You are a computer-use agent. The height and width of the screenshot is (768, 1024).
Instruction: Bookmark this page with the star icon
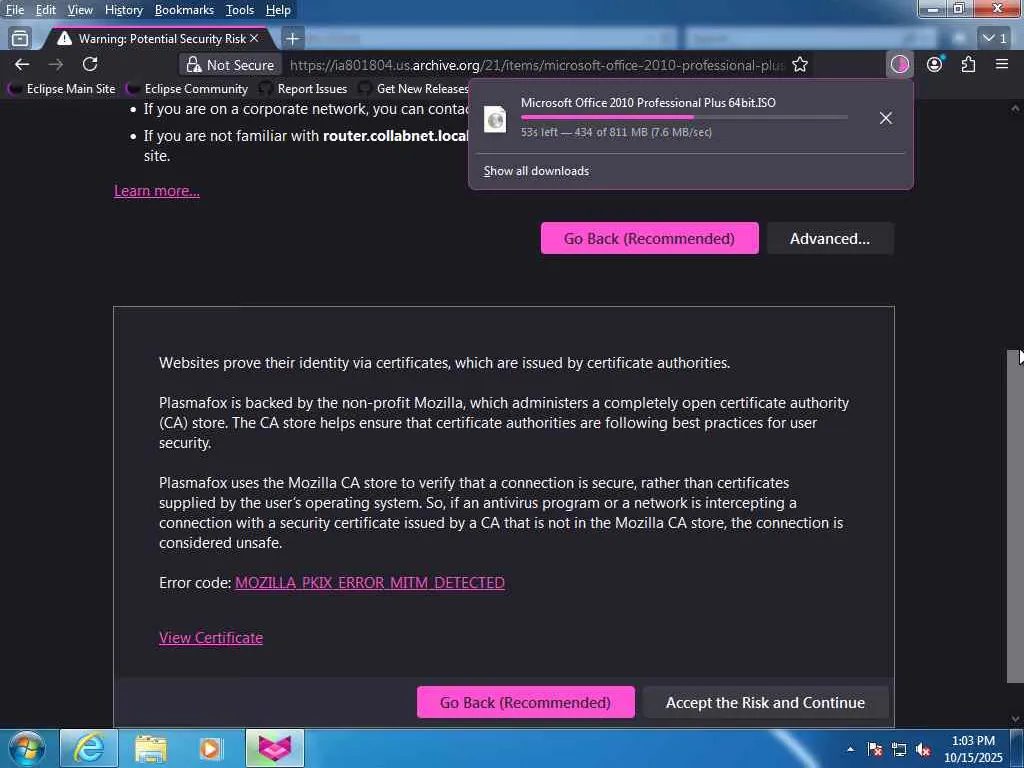pos(800,65)
